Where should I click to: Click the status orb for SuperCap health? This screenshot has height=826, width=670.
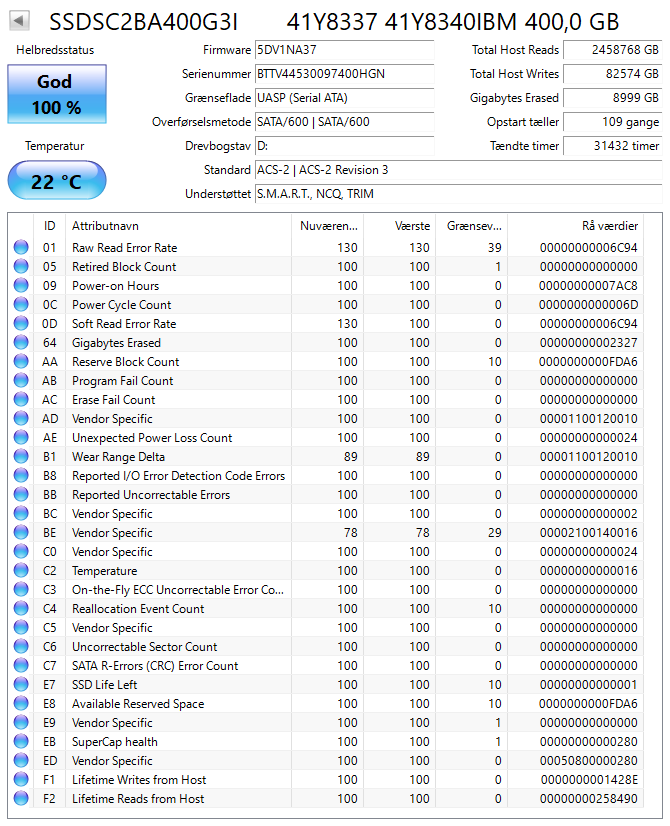(21, 741)
